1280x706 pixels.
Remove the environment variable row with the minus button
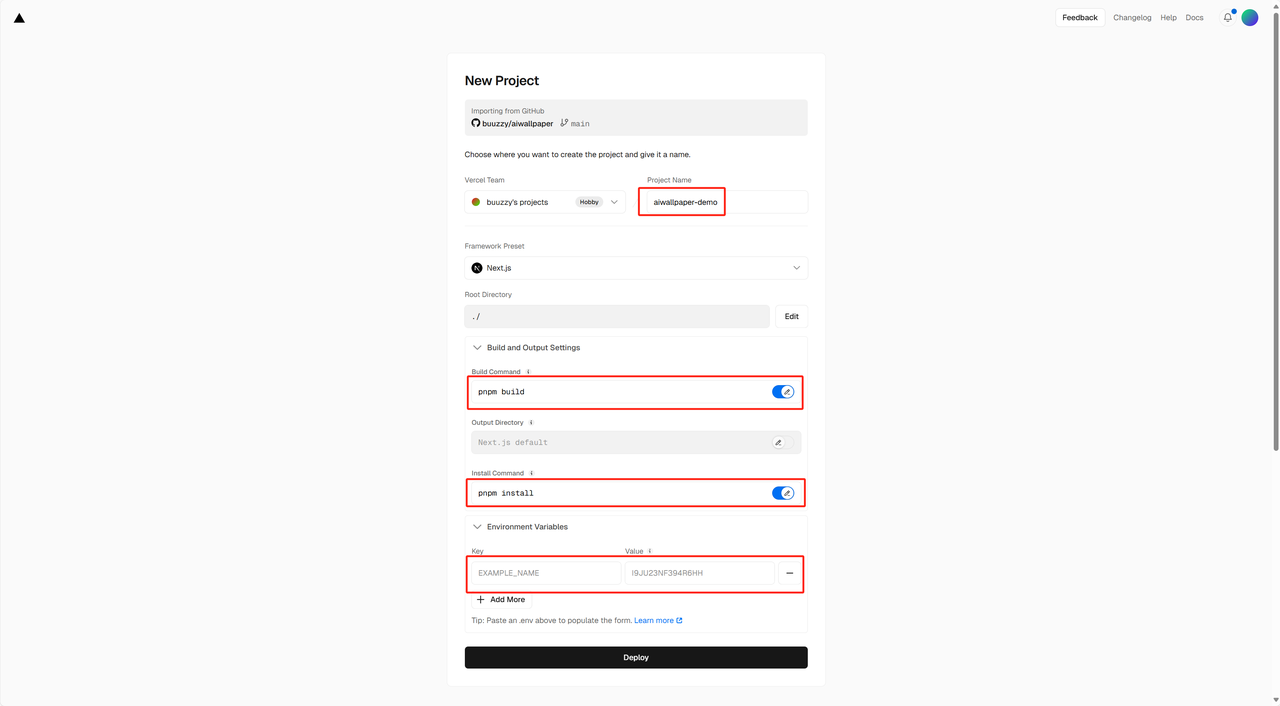click(789, 573)
